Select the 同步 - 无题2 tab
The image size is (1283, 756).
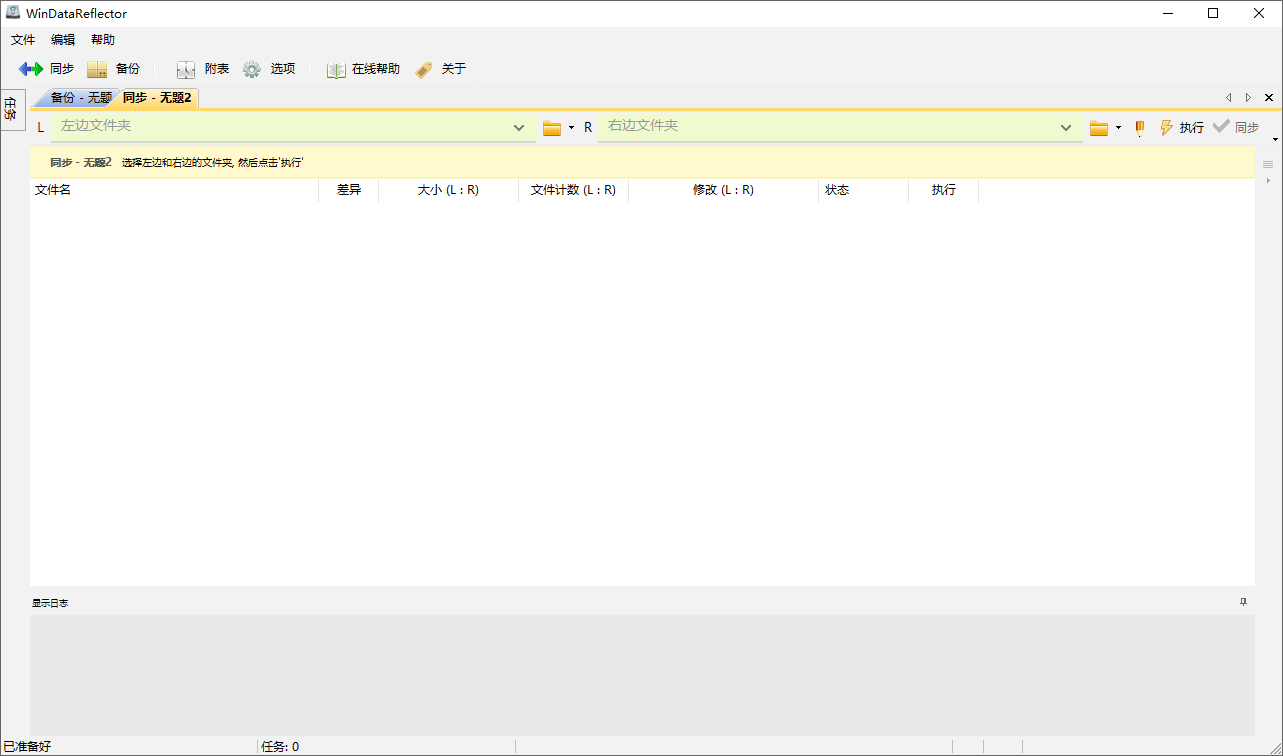(157, 98)
